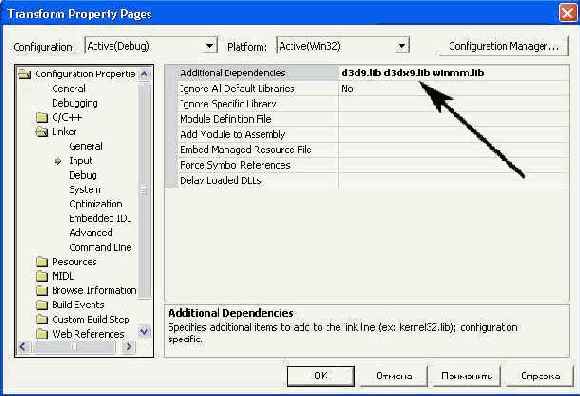The width and height of the screenshot is (580, 396).
Task: Select Command Line under Linker
Action: 100,247
